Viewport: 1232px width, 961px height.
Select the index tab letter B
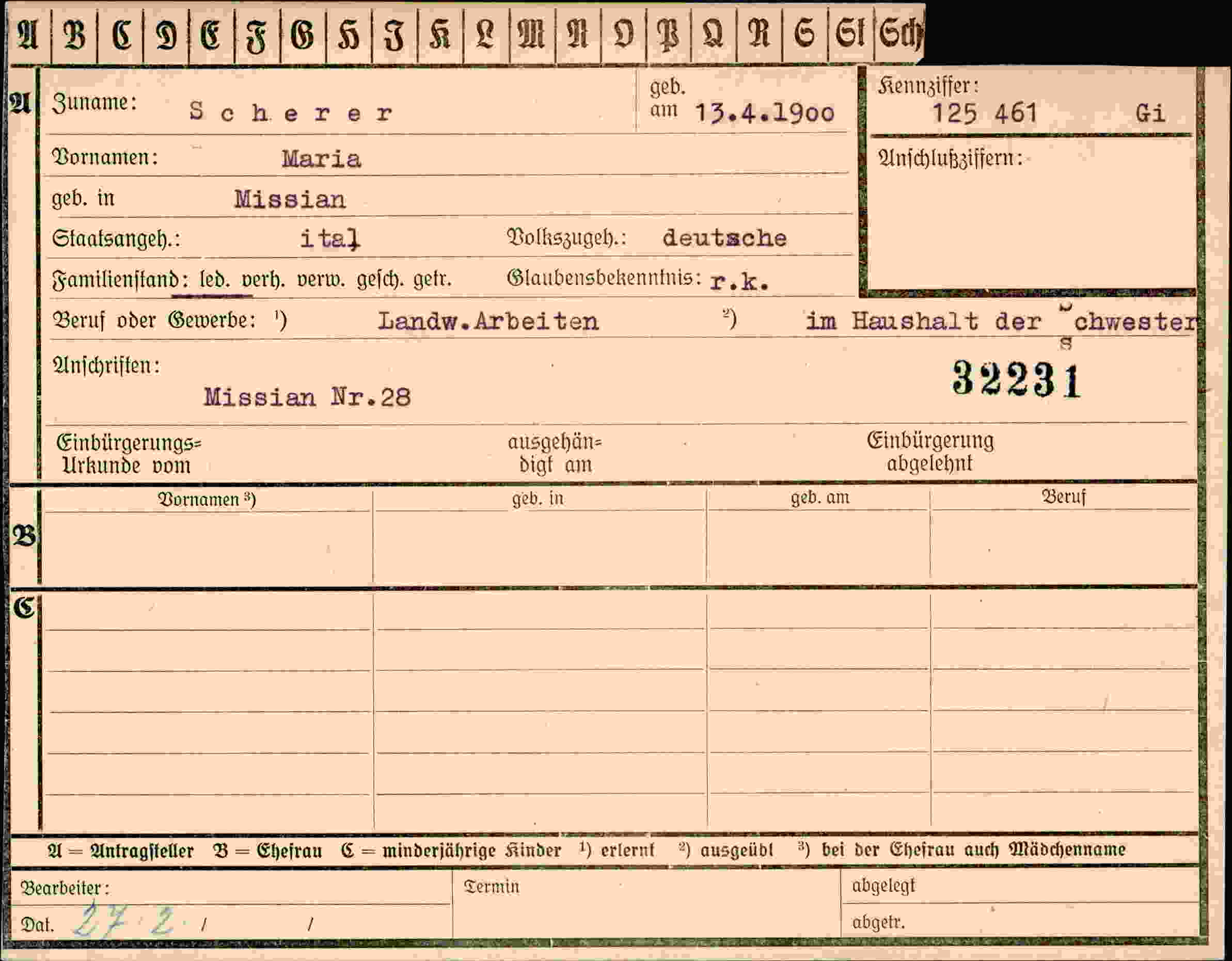[74, 36]
